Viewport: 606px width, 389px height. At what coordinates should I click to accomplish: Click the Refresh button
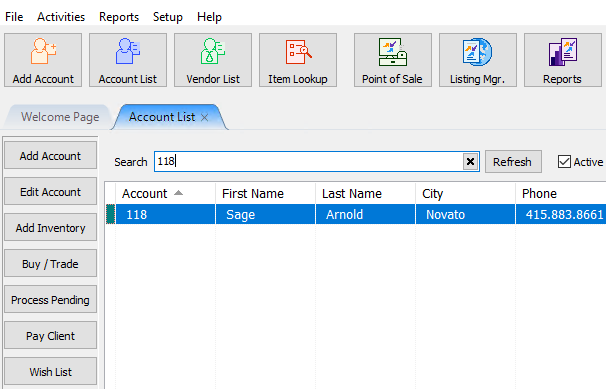click(x=513, y=161)
